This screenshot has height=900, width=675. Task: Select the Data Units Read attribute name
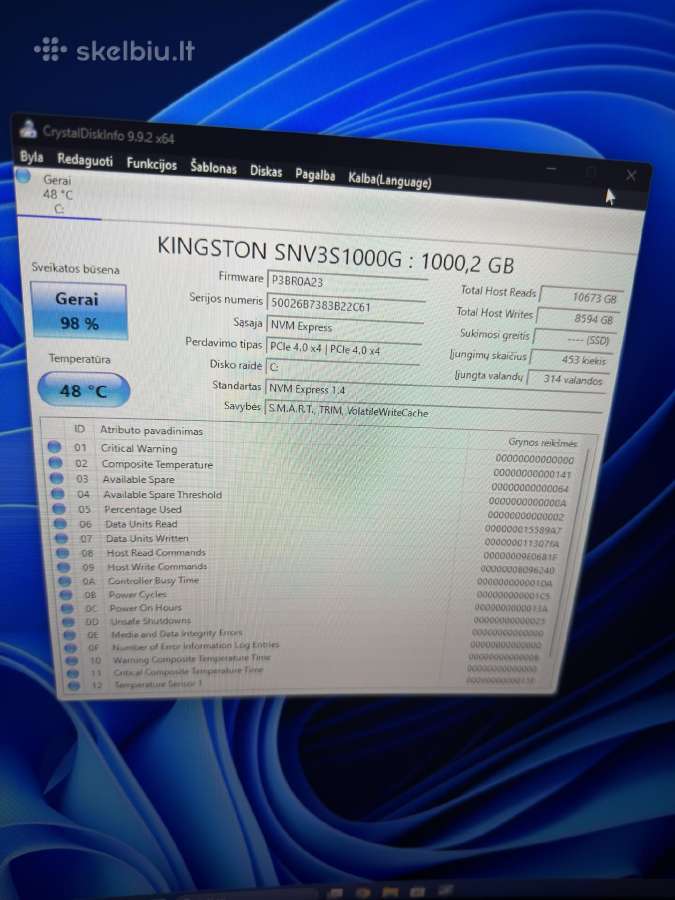tap(141, 523)
